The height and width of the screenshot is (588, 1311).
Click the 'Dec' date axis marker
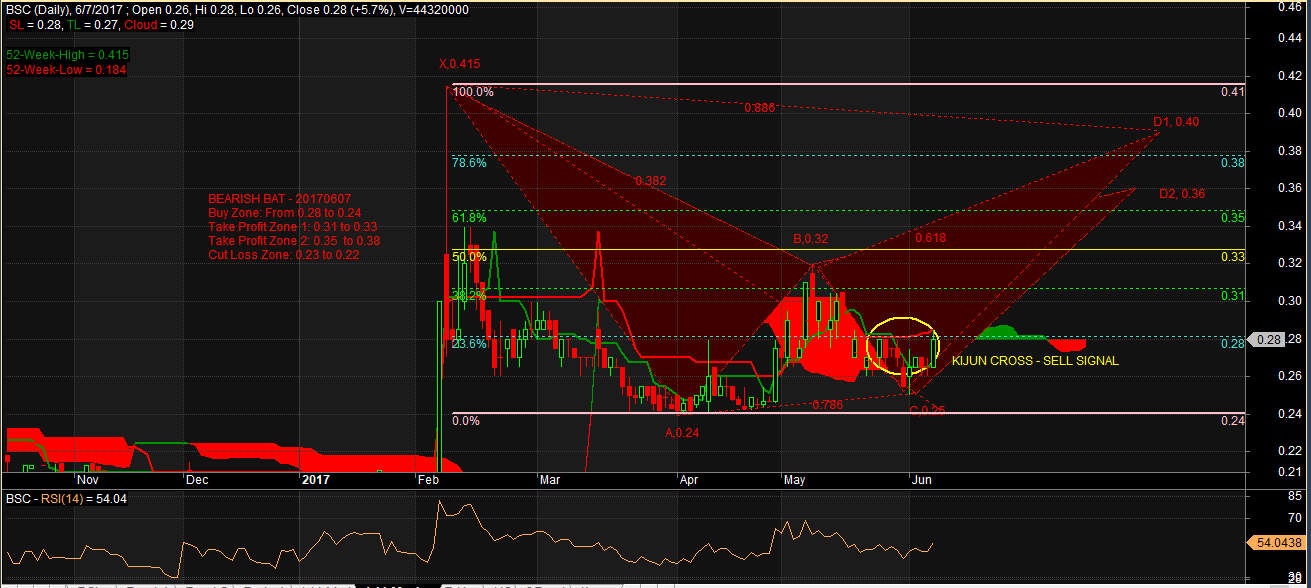coord(198,479)
